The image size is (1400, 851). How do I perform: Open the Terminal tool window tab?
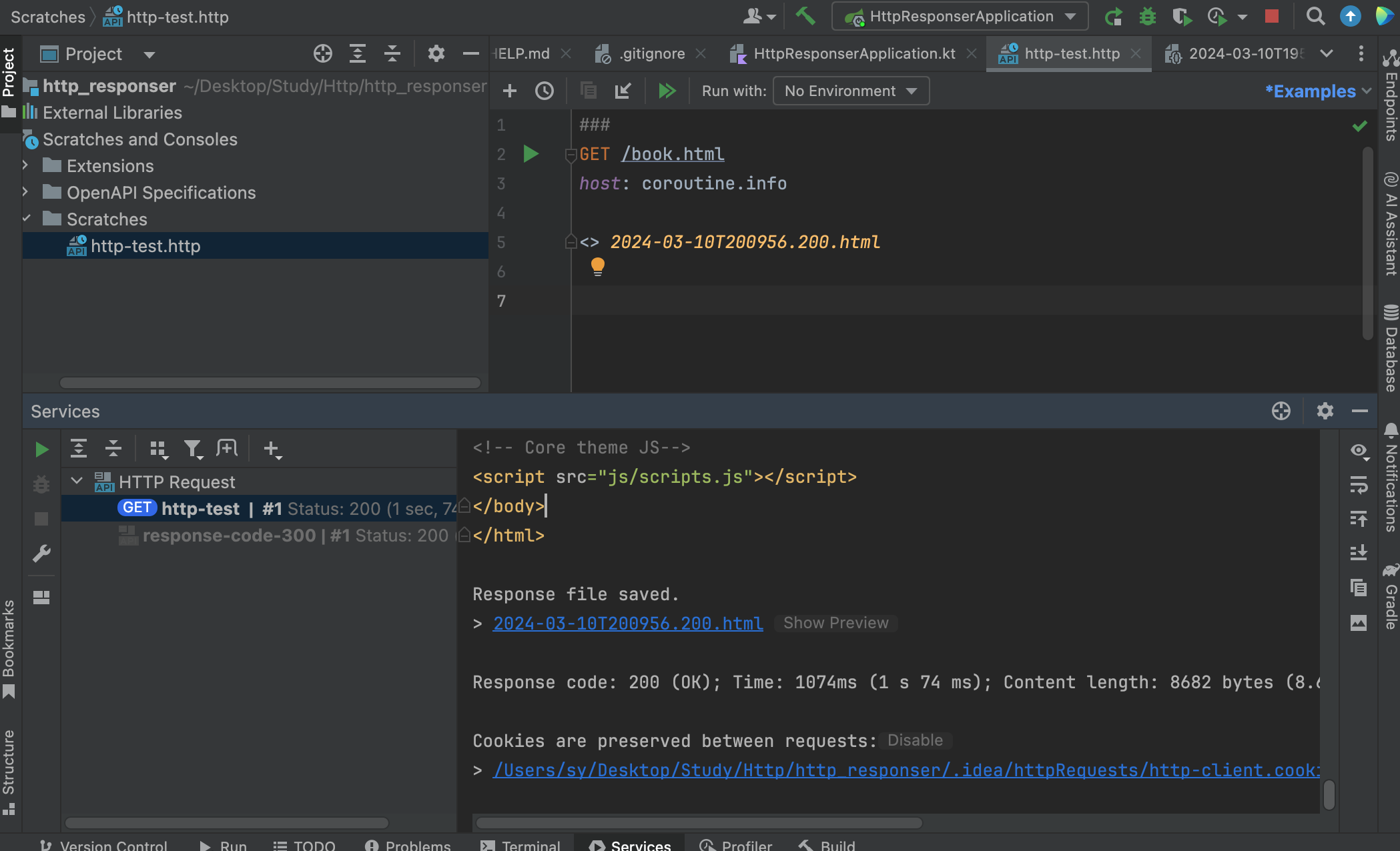click(520, 844)
